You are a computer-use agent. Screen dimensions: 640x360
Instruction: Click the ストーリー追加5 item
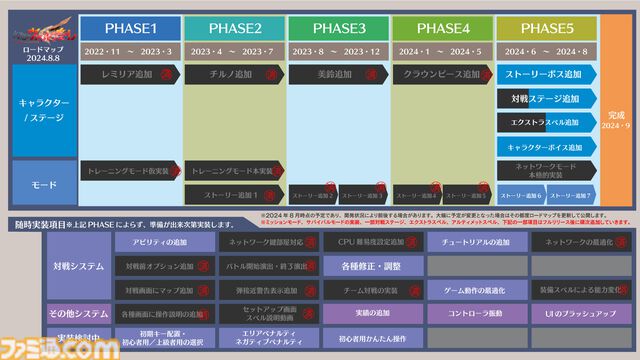click(x=468, y=196)
